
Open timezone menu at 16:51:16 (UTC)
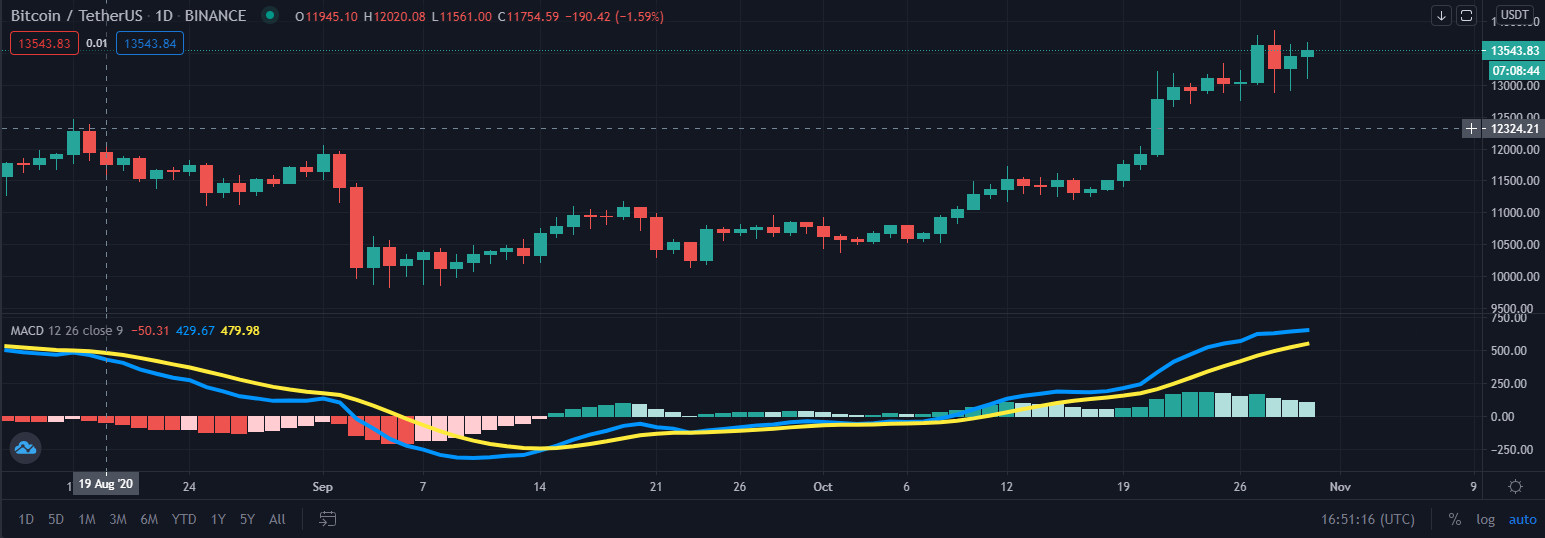click(1368, 519)
